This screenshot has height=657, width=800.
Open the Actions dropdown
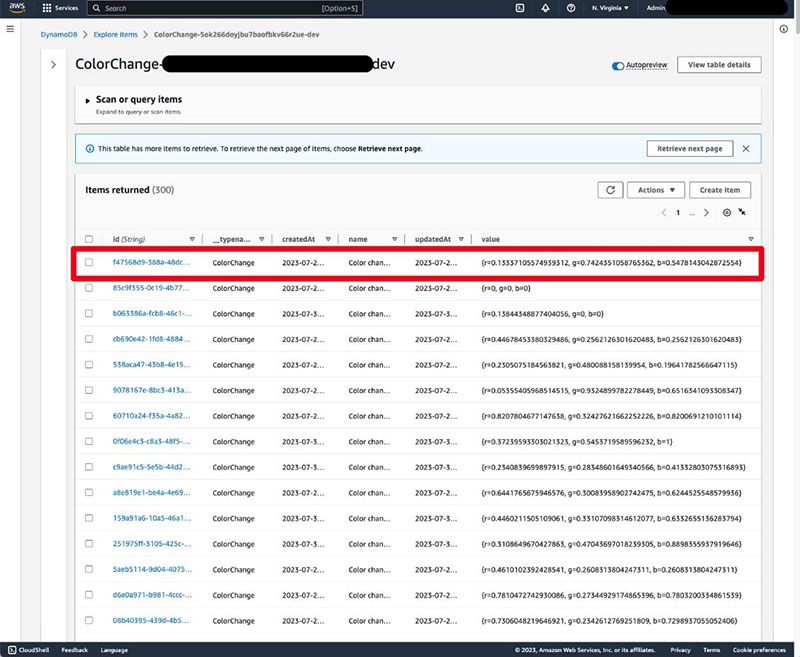658,190
